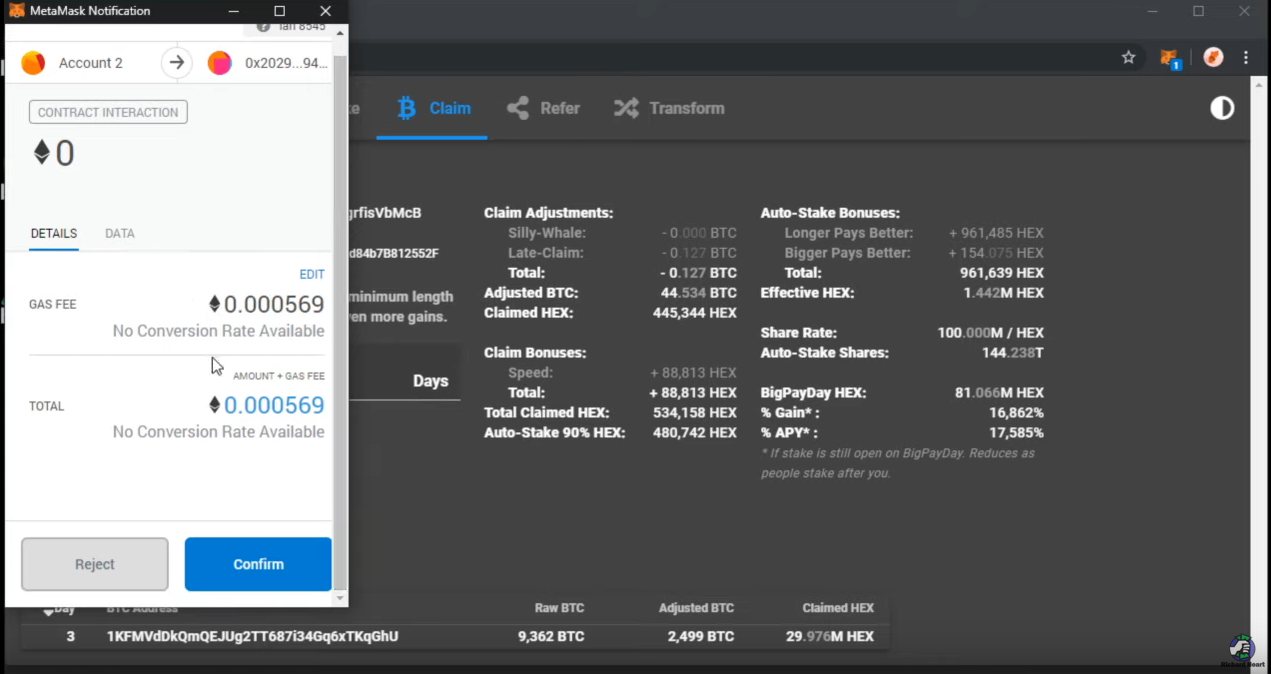Open the Chrome profile avatar
This screenshot has width=1271, height=674.
1213,57
